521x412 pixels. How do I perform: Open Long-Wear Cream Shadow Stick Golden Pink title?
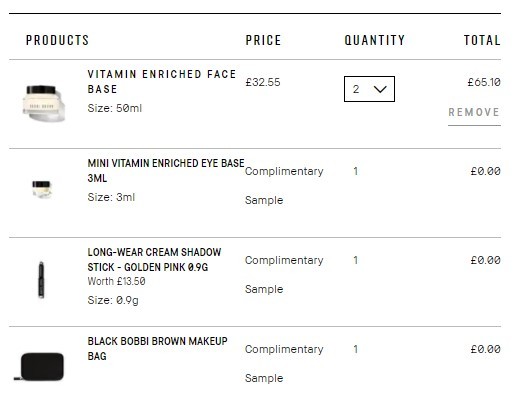click(154, 260)
